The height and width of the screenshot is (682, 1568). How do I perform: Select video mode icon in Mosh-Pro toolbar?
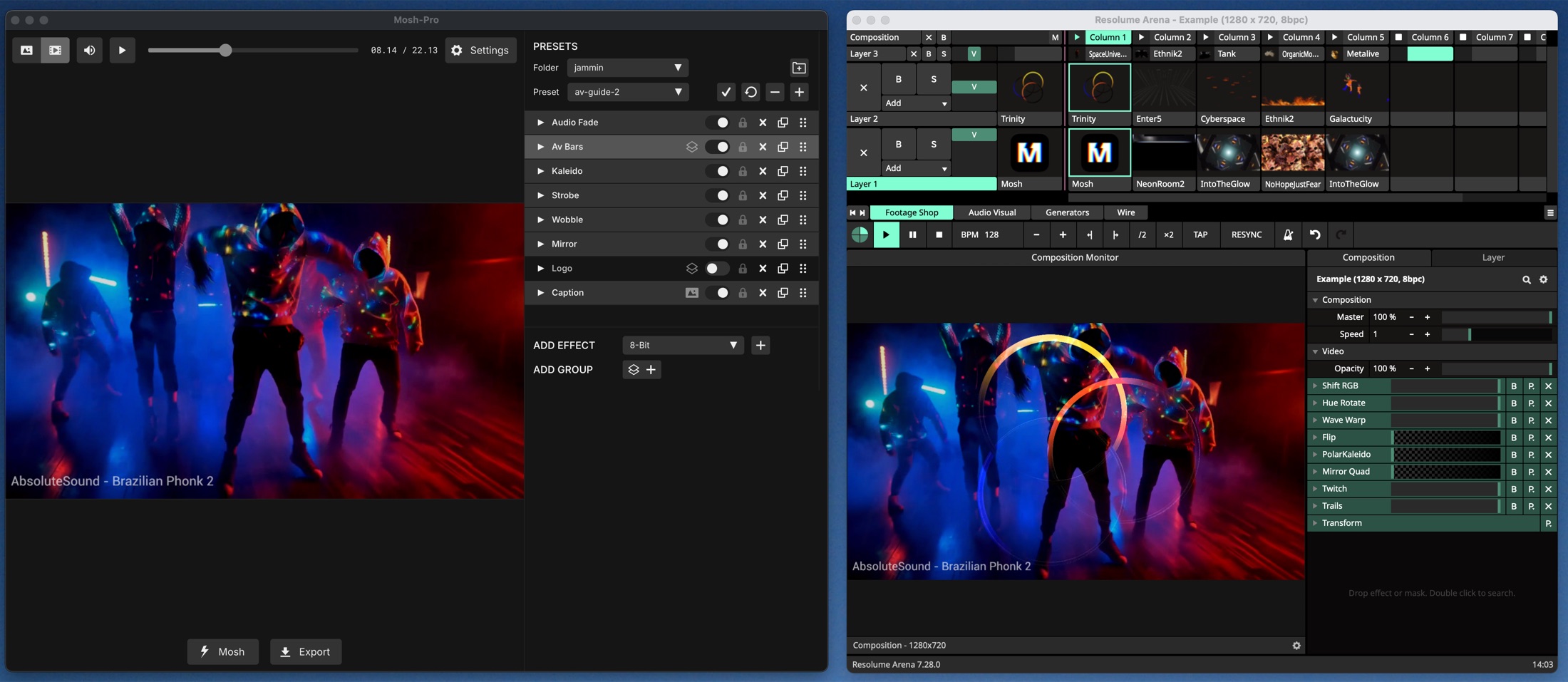pyautogui.click(x=55, y=51)
